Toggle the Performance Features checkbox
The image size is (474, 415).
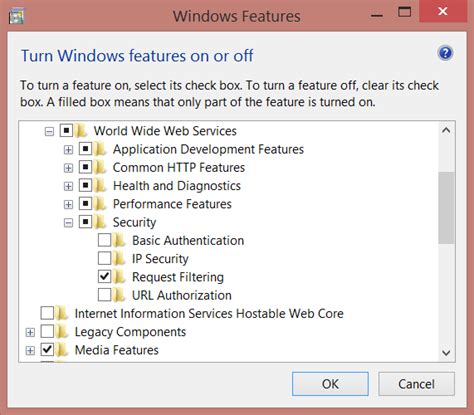click(85, 204)
